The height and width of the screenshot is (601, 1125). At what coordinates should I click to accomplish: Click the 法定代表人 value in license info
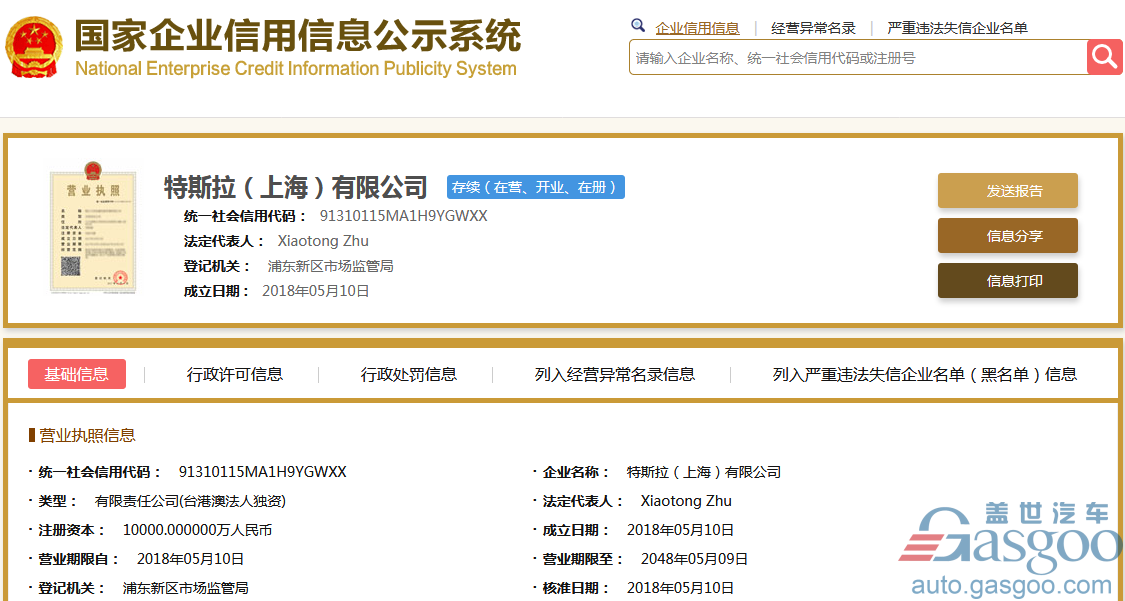click(686, 501)
